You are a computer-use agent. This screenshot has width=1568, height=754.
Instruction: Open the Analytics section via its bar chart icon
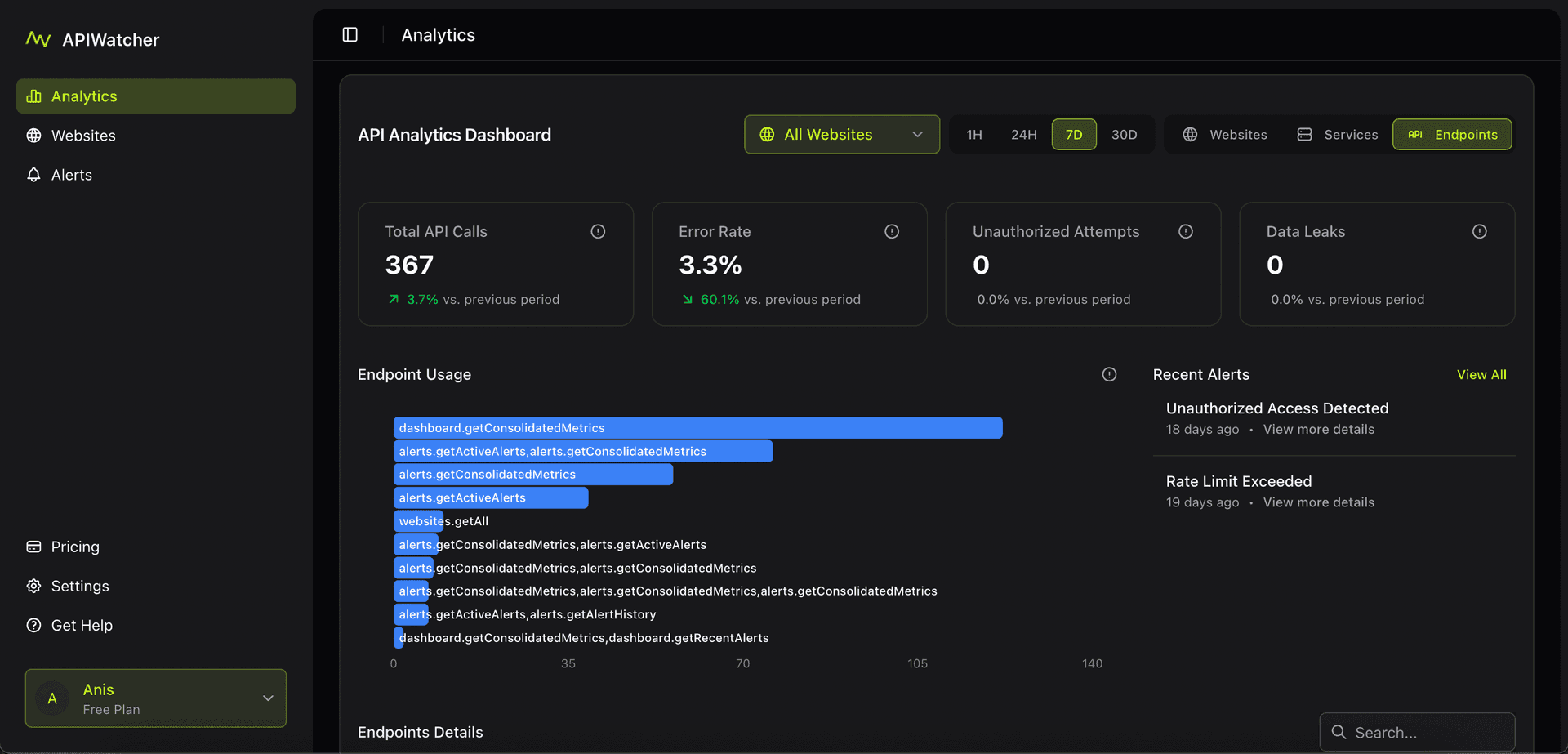click(33, 96)
